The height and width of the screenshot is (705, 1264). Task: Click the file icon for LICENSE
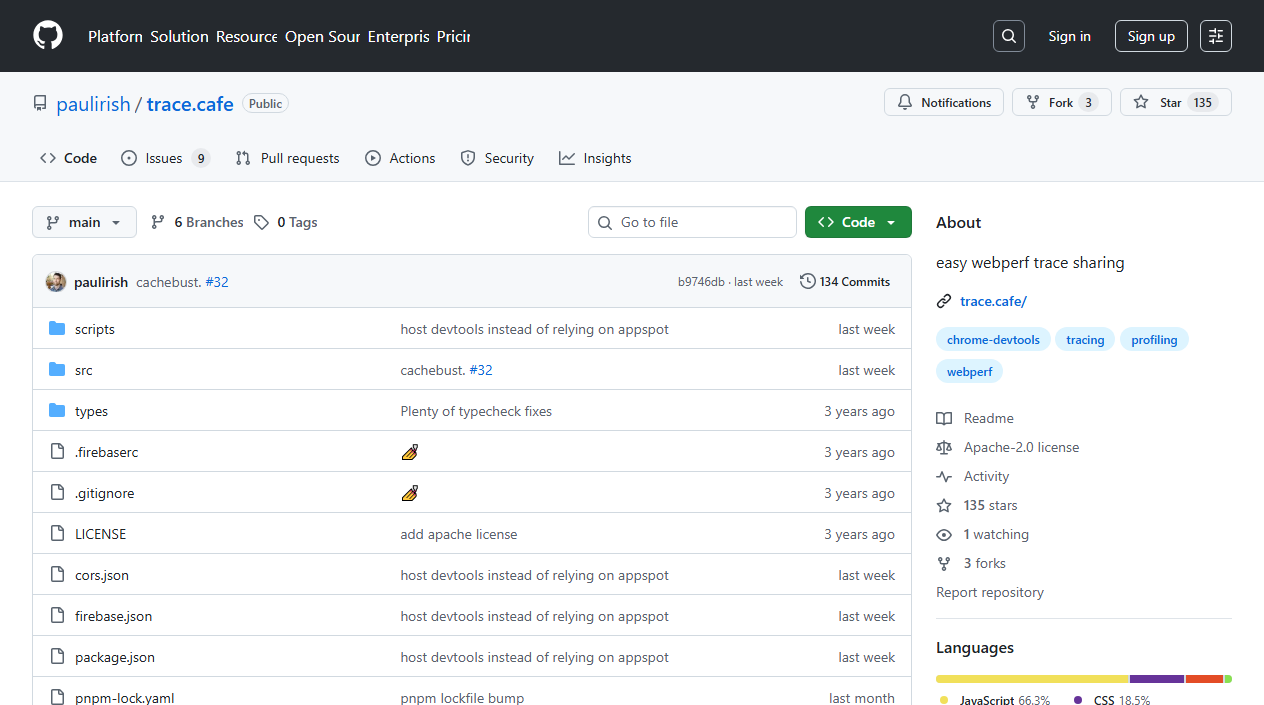pos(57,534)
